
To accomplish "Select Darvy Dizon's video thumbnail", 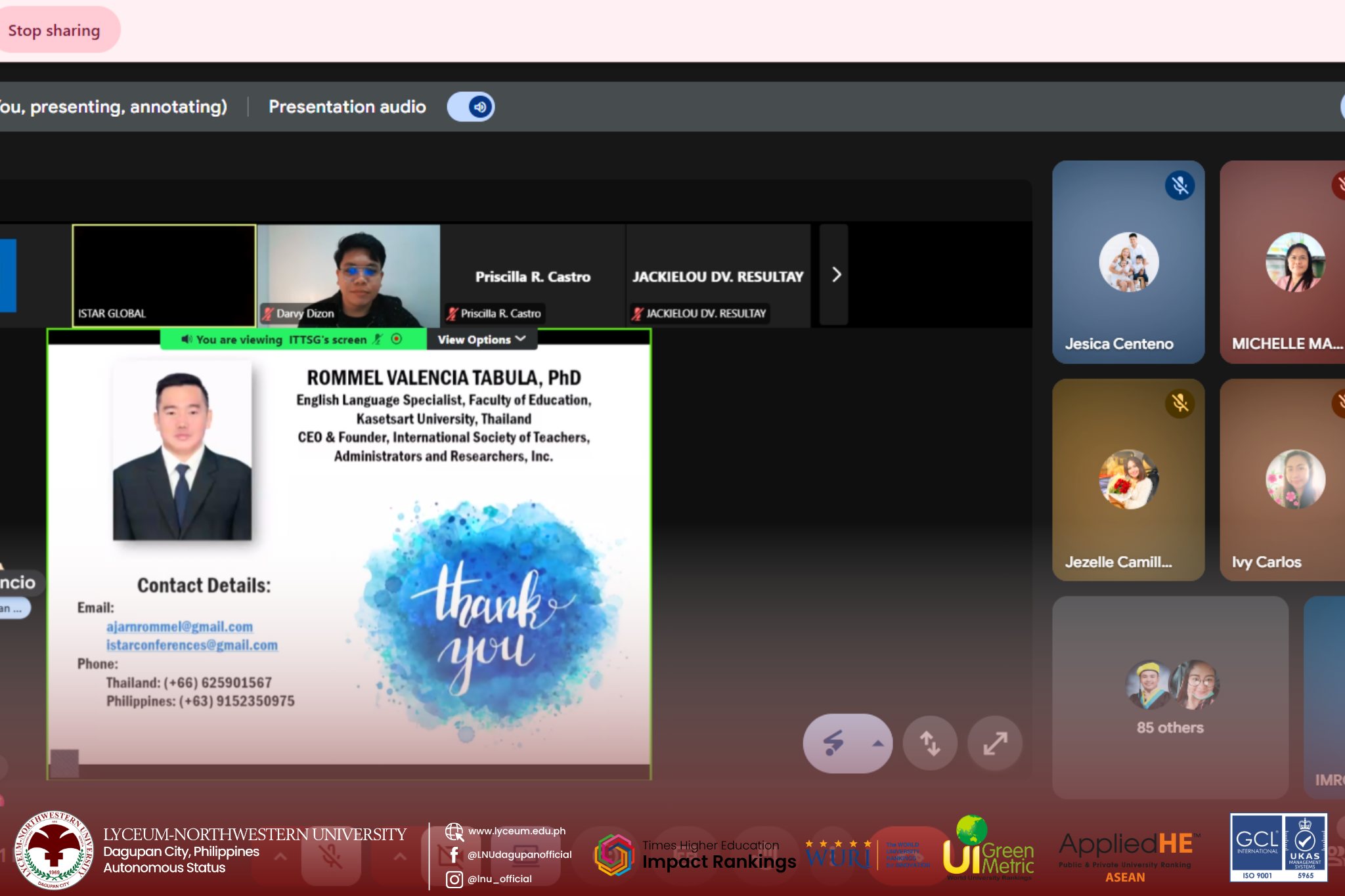I will point(349,275).
